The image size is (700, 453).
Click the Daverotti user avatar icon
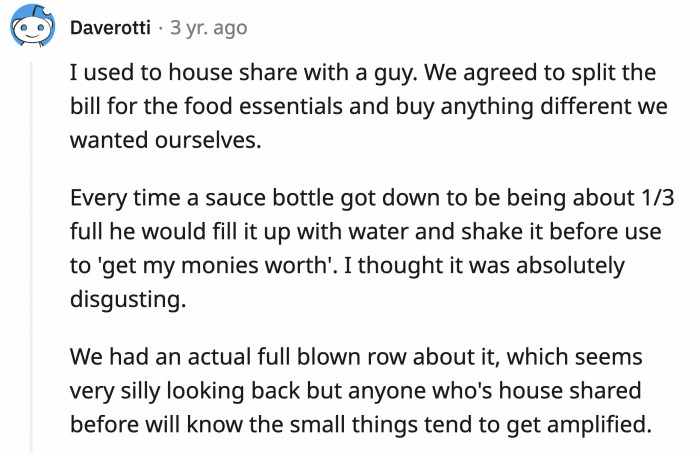(x=31, y=29)
